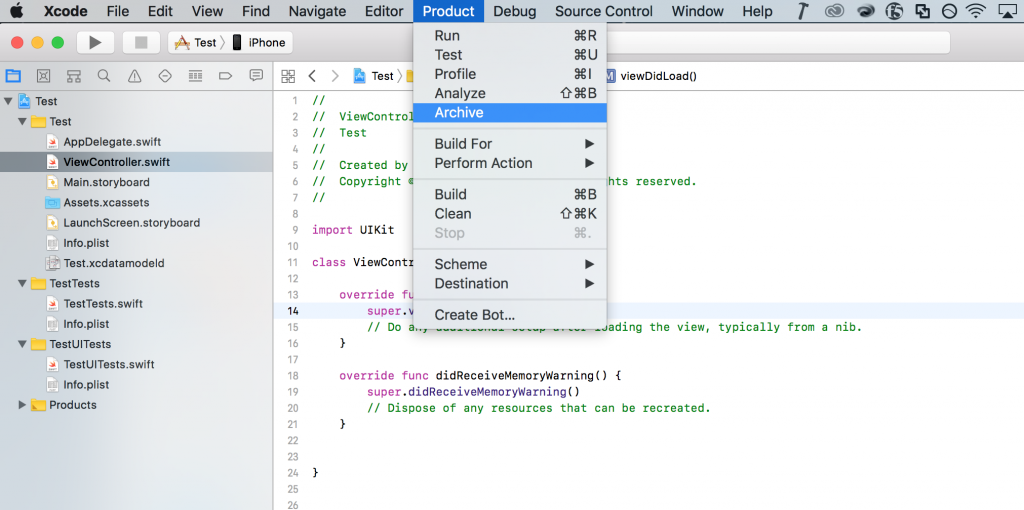Open the Find navigator magnifier icon
1024x510 pixels.
(x=104, y=76)
